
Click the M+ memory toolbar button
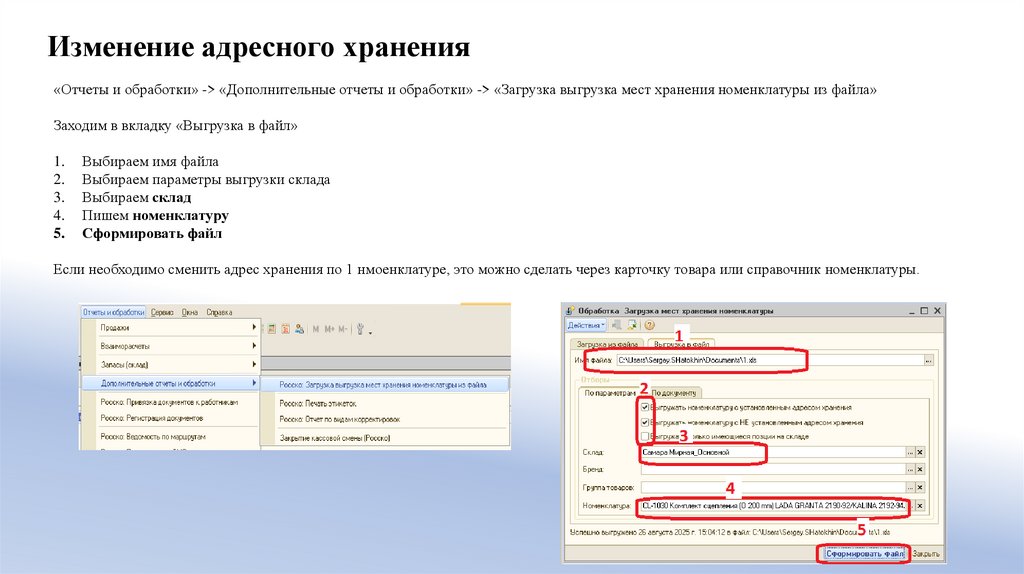tap(329, 329)
